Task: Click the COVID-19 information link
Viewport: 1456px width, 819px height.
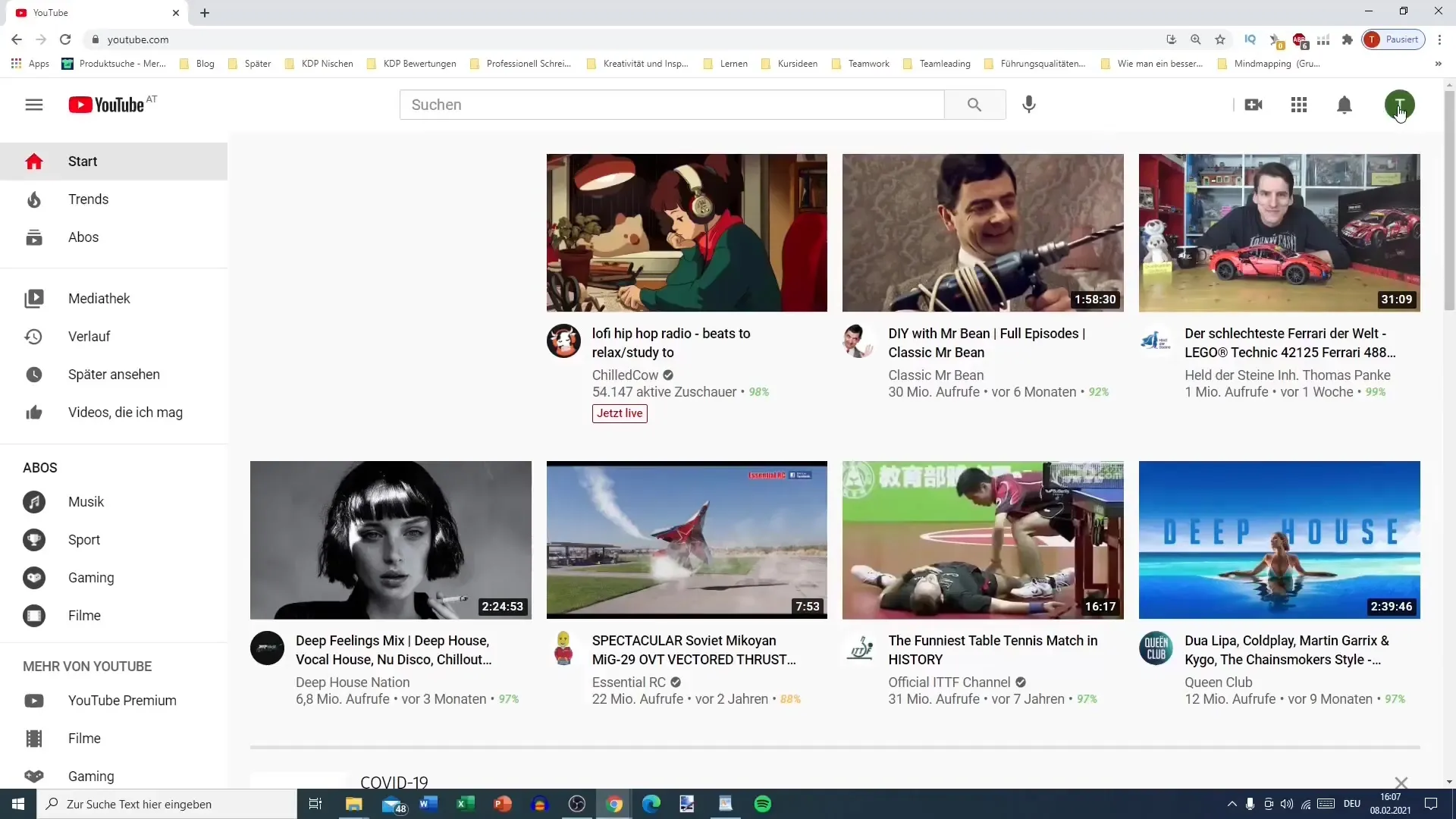Action: point(393,781)
